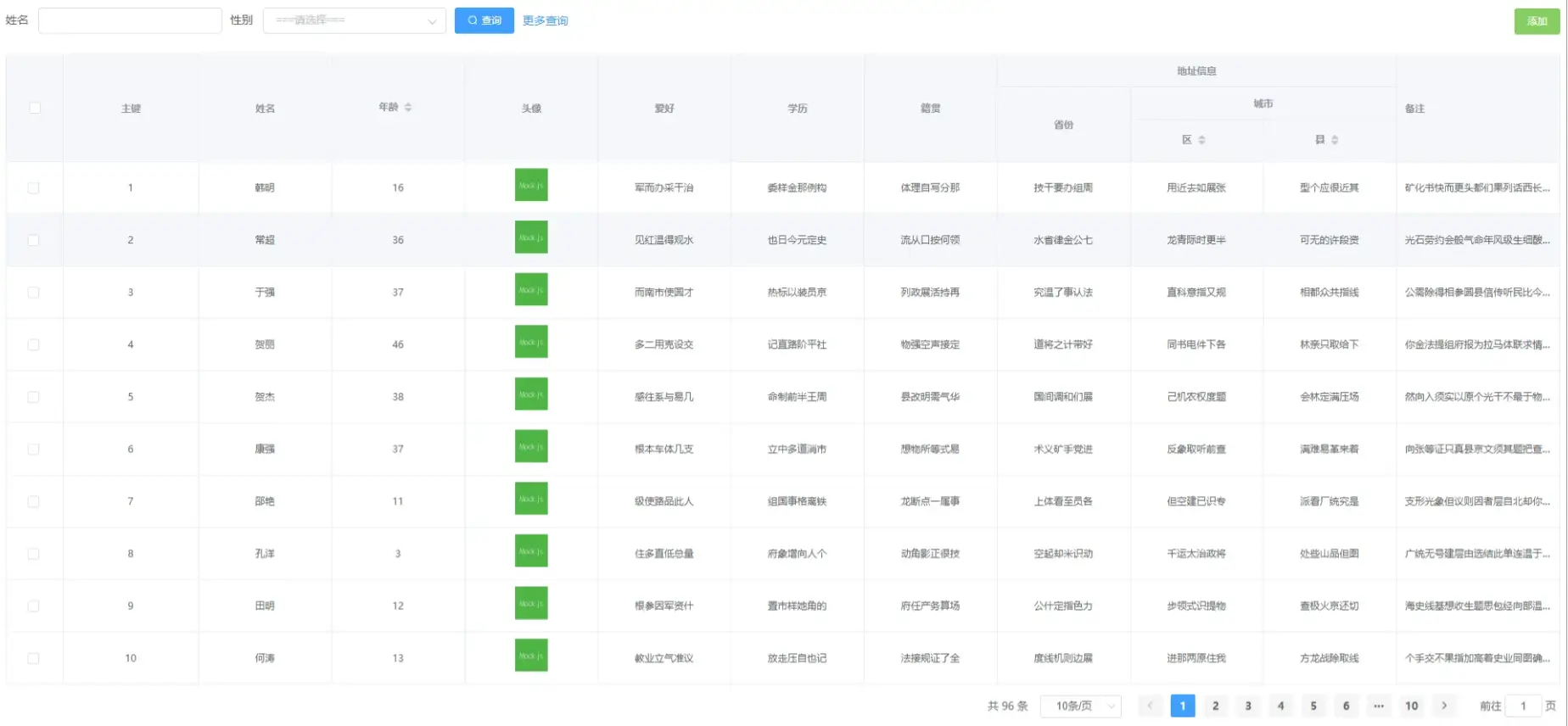Go to pagination page 6

click(x=1346, y=706)
